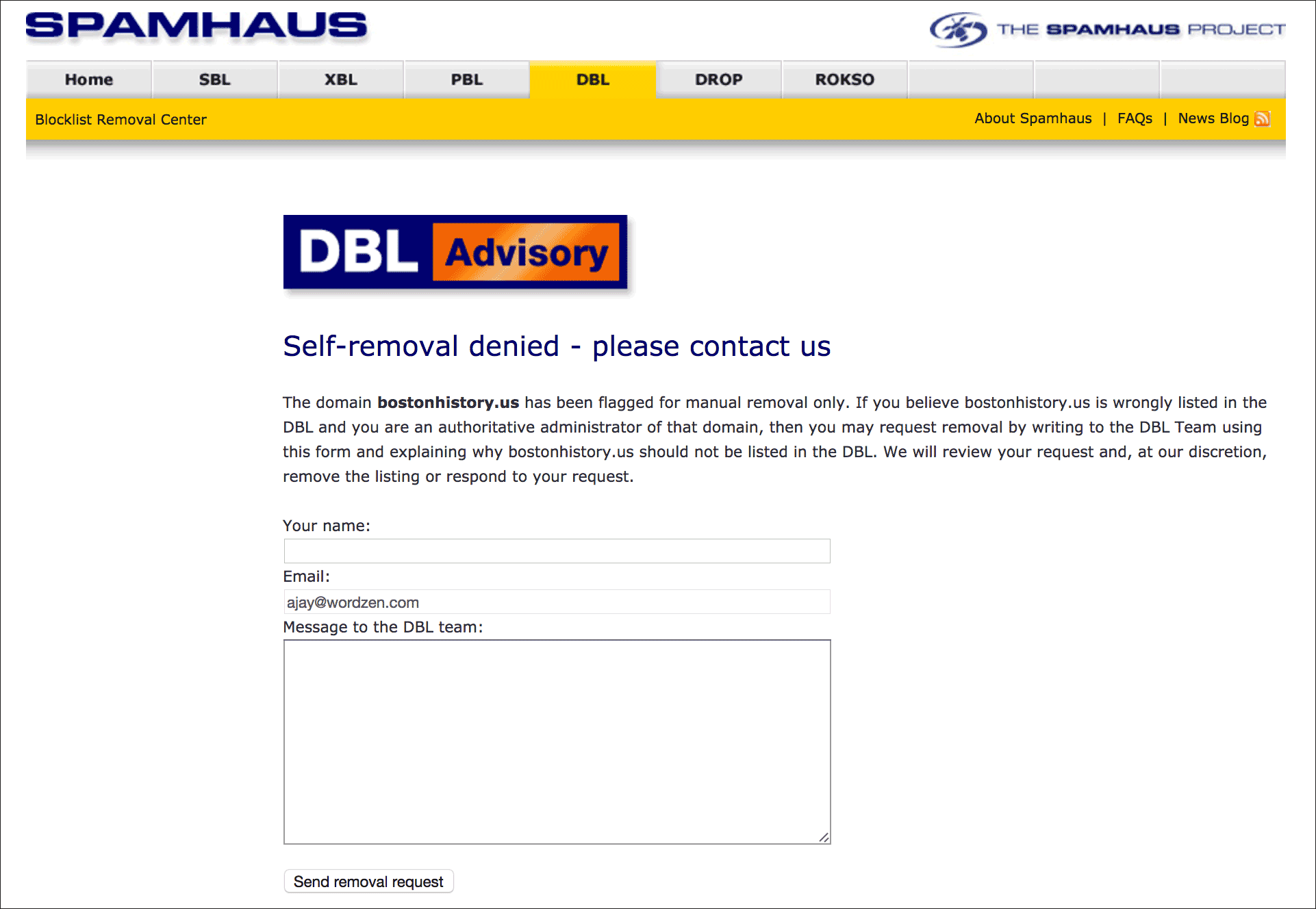The image size is (1316, 909).
Task: Open the DROP tab
Action: [719, 79]
